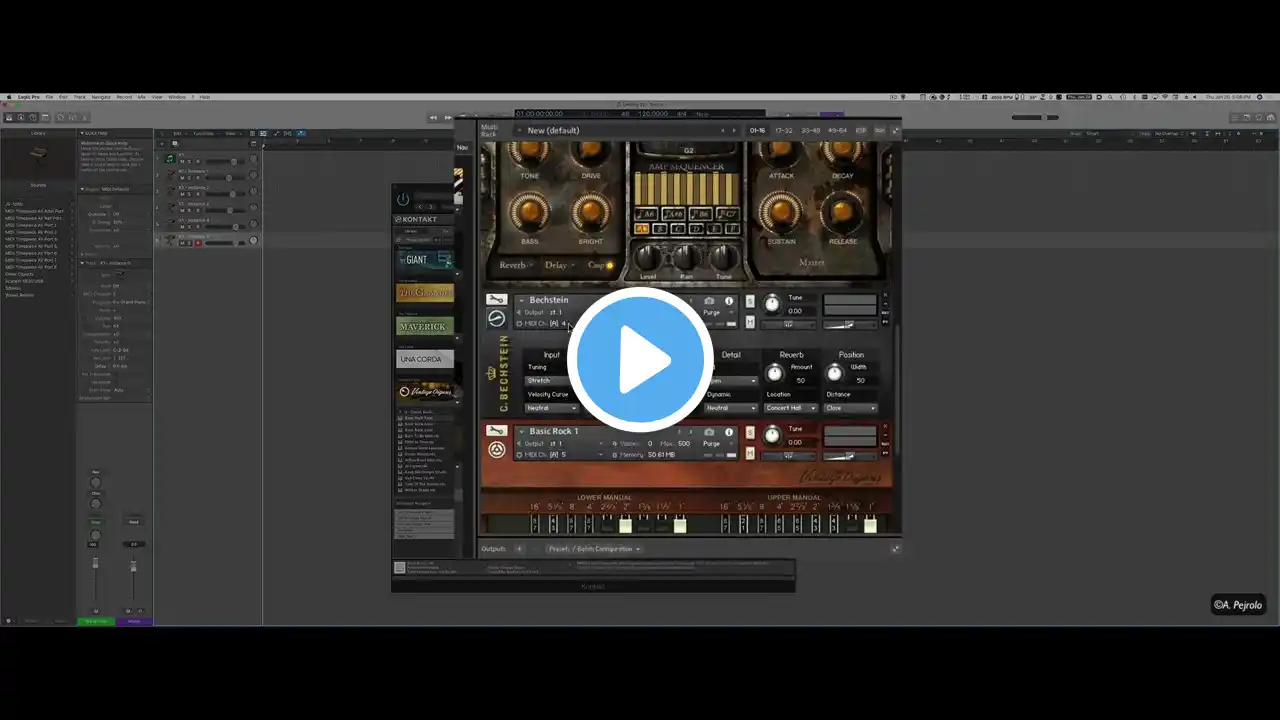Select The Giant library thumbnail

(425, 259)
